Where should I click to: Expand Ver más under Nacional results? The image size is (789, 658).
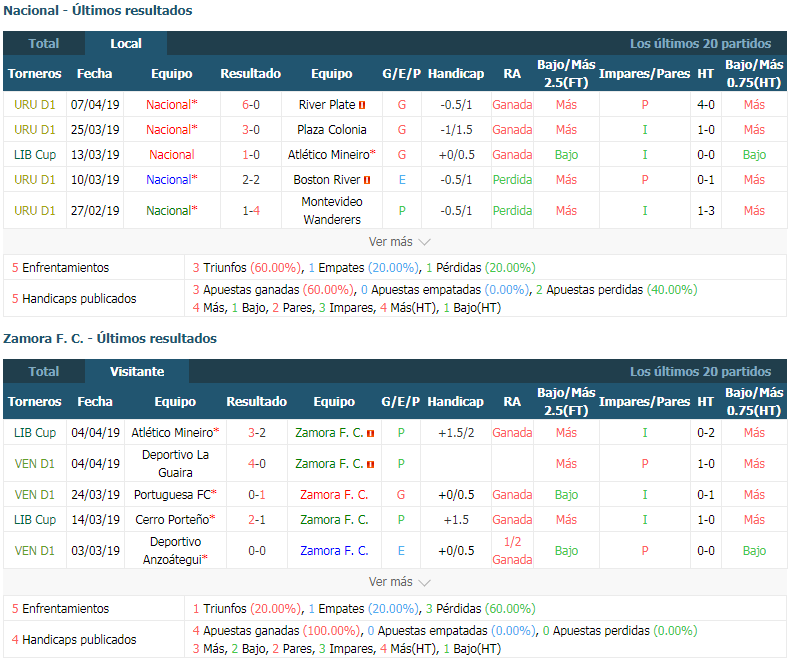(399, 242)
